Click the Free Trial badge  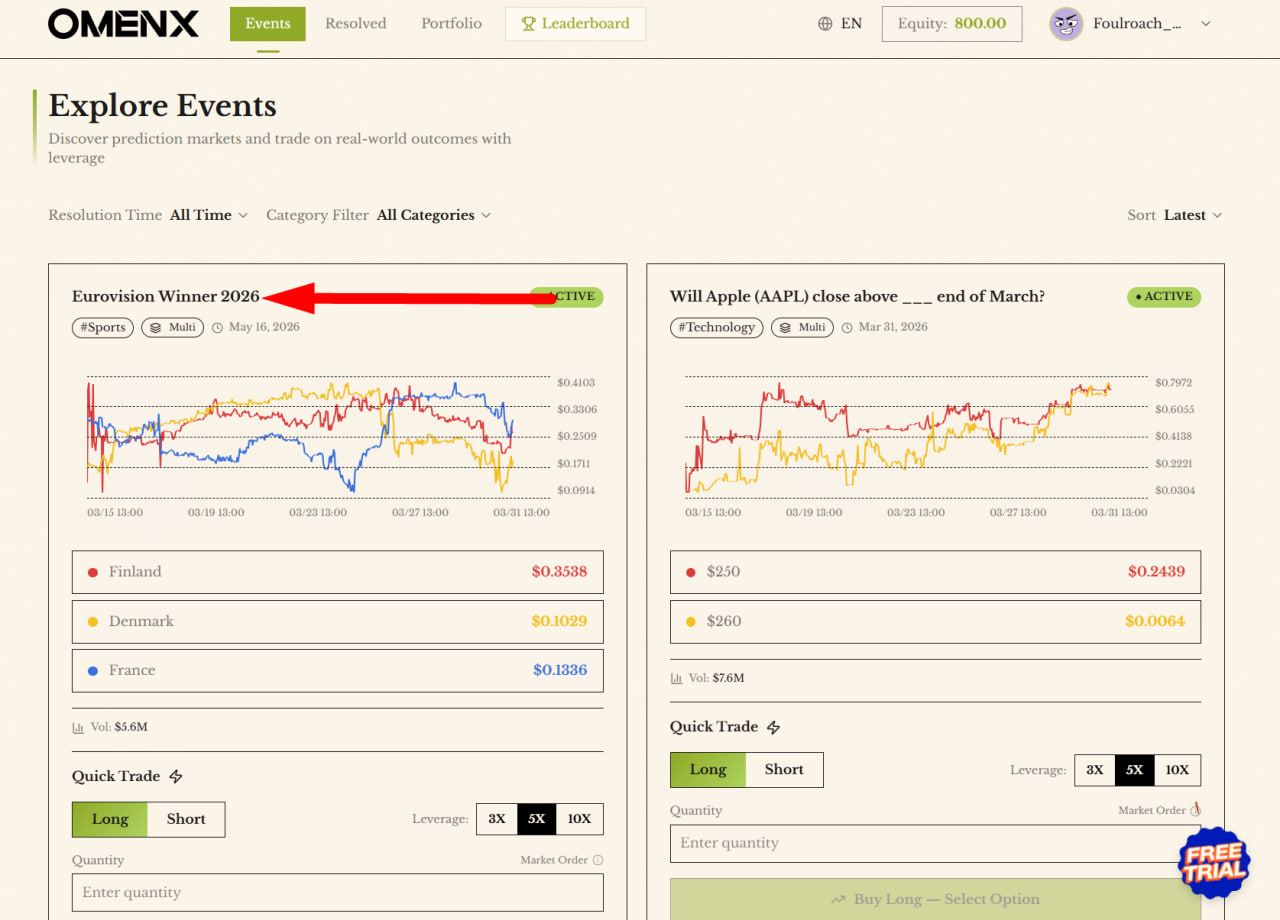click(x=1215, y=861)
